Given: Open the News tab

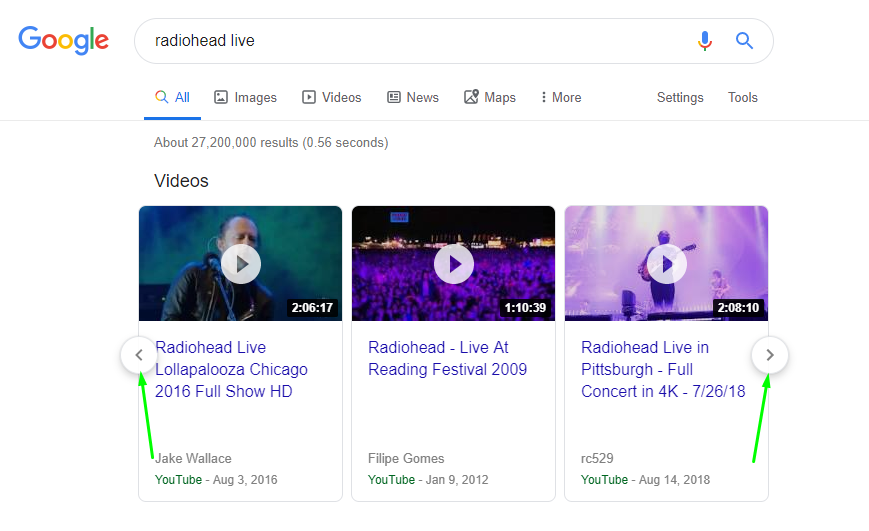Looking at the screenshot, I should (413, 98).
